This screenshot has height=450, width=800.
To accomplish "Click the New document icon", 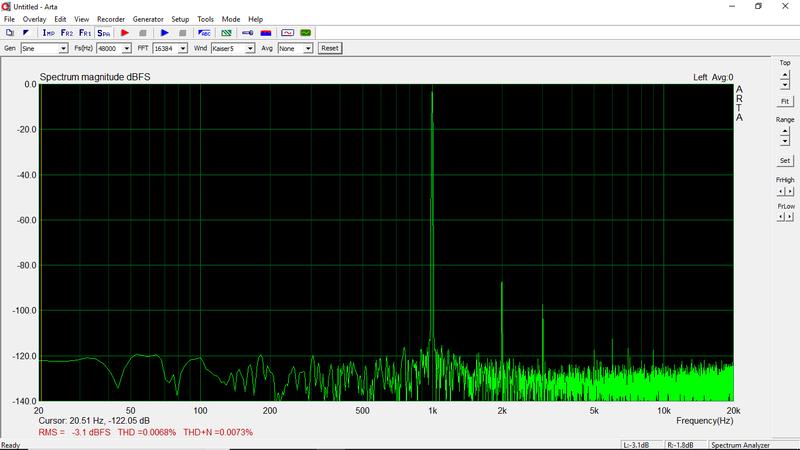I will point(10,33).
